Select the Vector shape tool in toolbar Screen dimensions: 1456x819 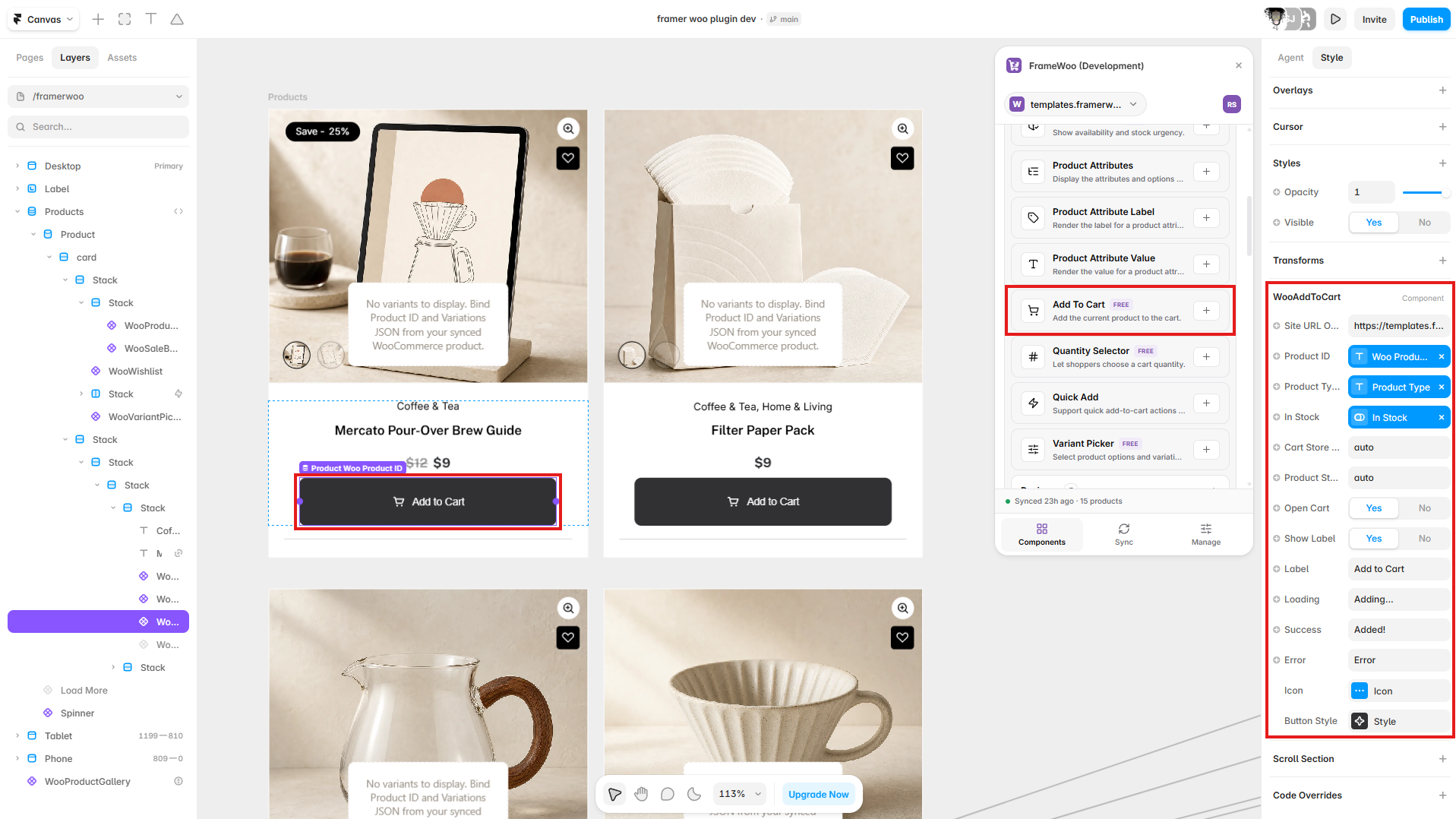tap(177, 19)
